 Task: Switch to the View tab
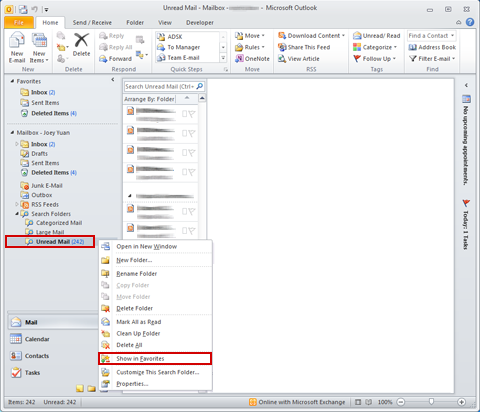pos(165,23)
